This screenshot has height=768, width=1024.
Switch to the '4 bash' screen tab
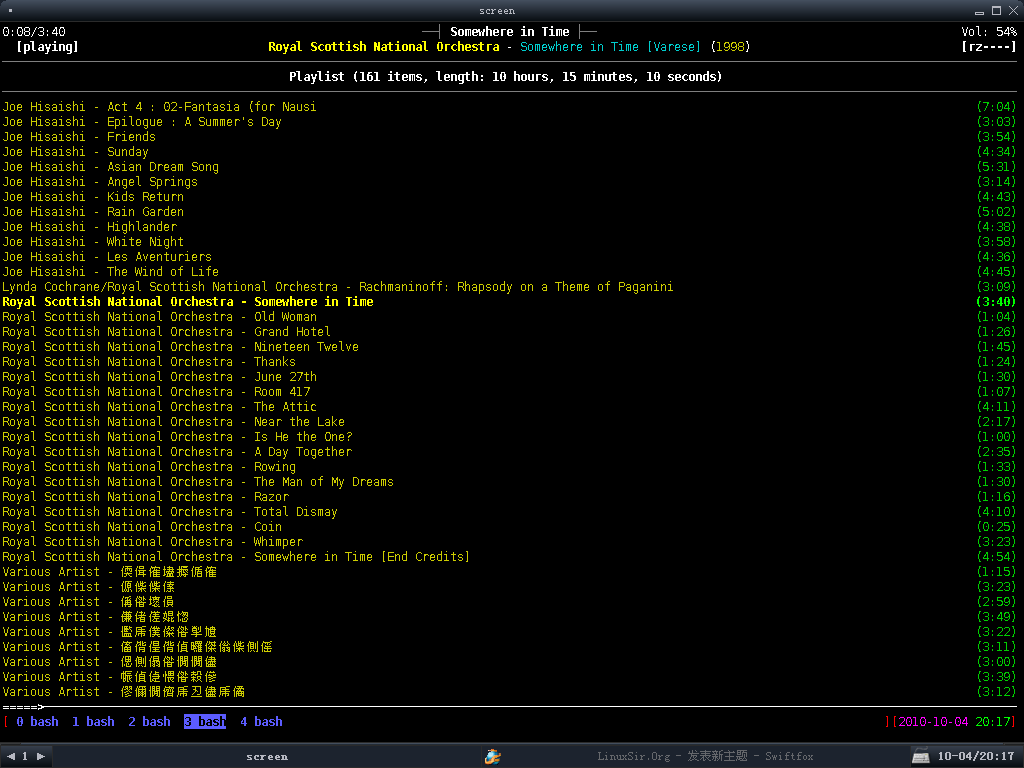coord(261,722)
